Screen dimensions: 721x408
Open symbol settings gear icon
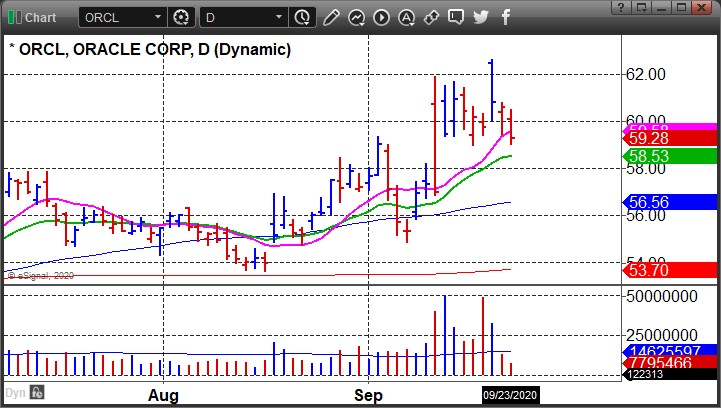[181, 17]
